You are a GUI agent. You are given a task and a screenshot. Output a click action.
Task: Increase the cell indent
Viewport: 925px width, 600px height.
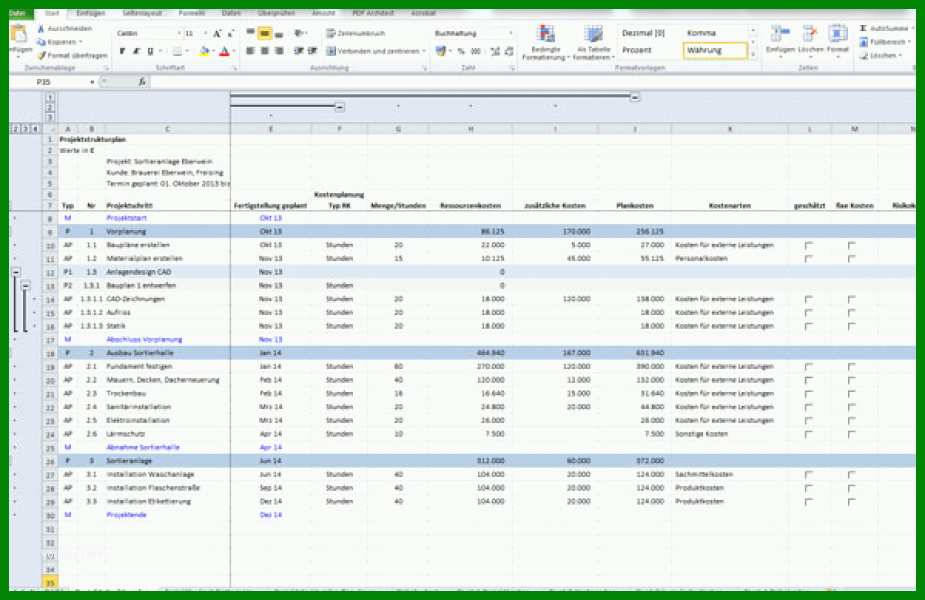(x=313, y=51)
